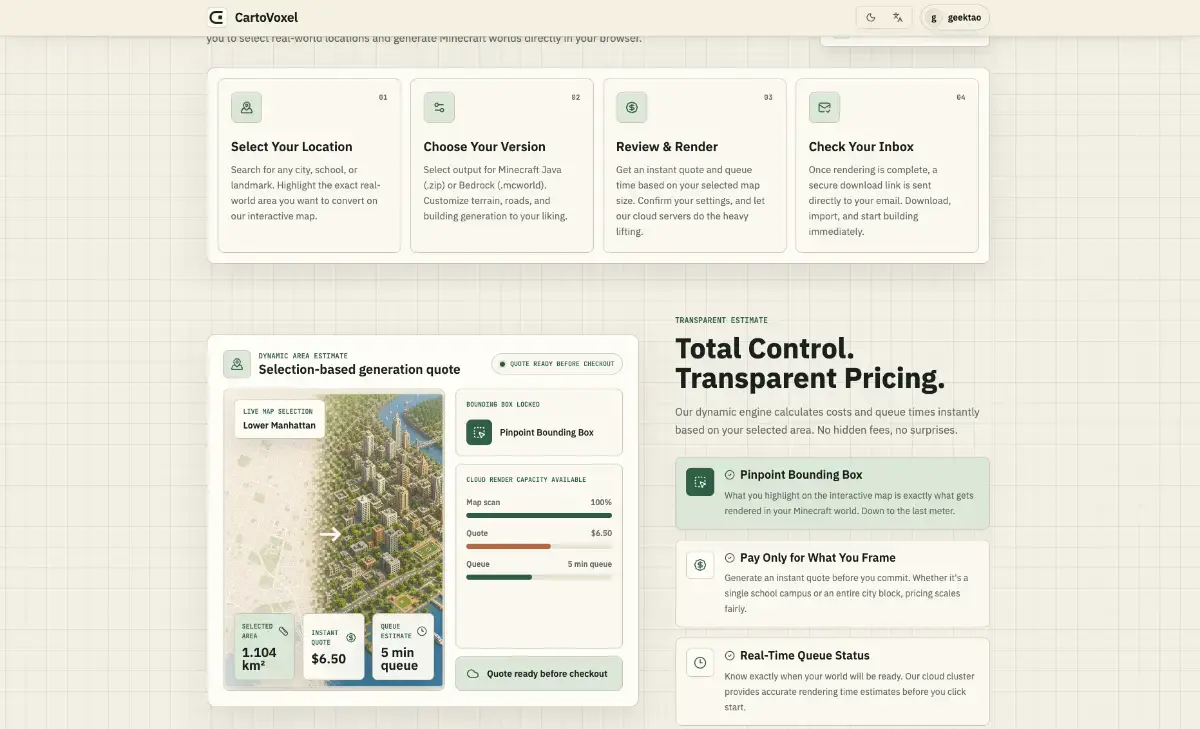Click the sliders icon on Choose Your Version
Screen dimensions: 1200x729
pos(439,107)
